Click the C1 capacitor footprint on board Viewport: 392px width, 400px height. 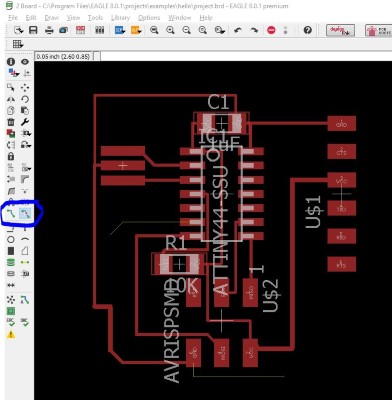(x=222, y=124)
